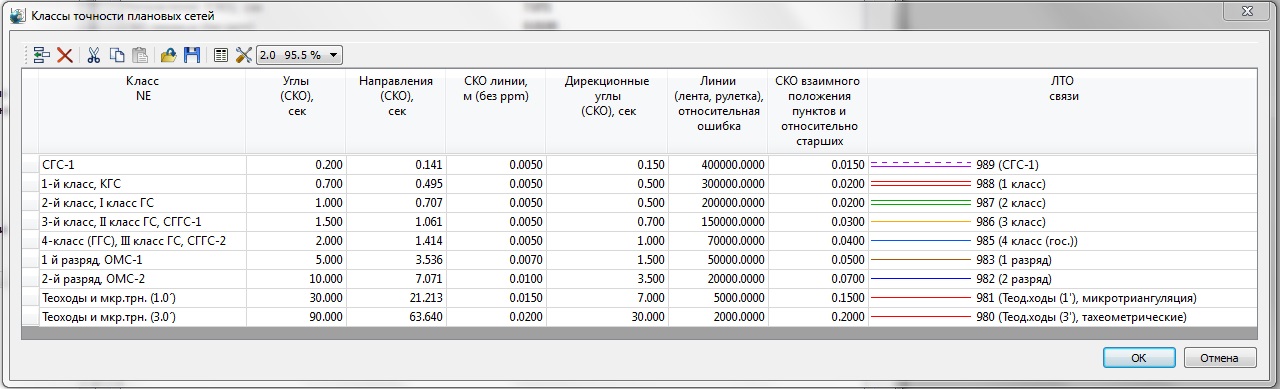Click the scissors cut icon
This screenshot has height=389, width=1280.
(x=94, y=55)
